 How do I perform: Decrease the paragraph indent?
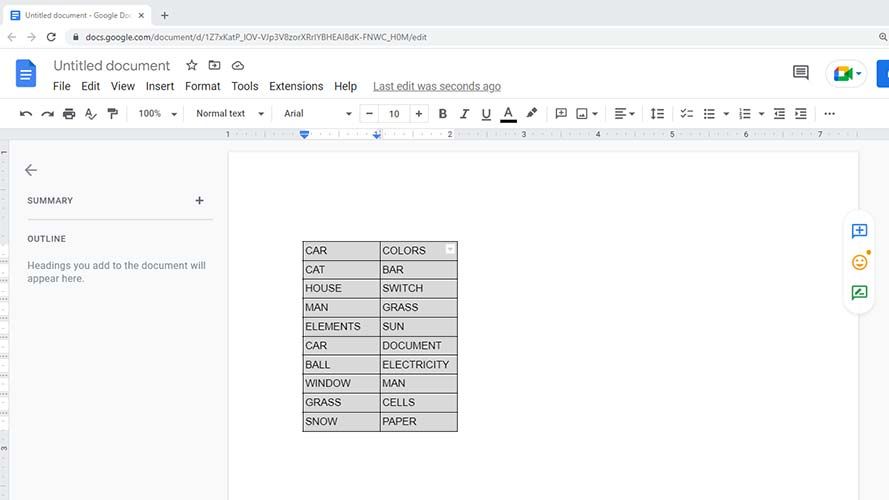780,114
